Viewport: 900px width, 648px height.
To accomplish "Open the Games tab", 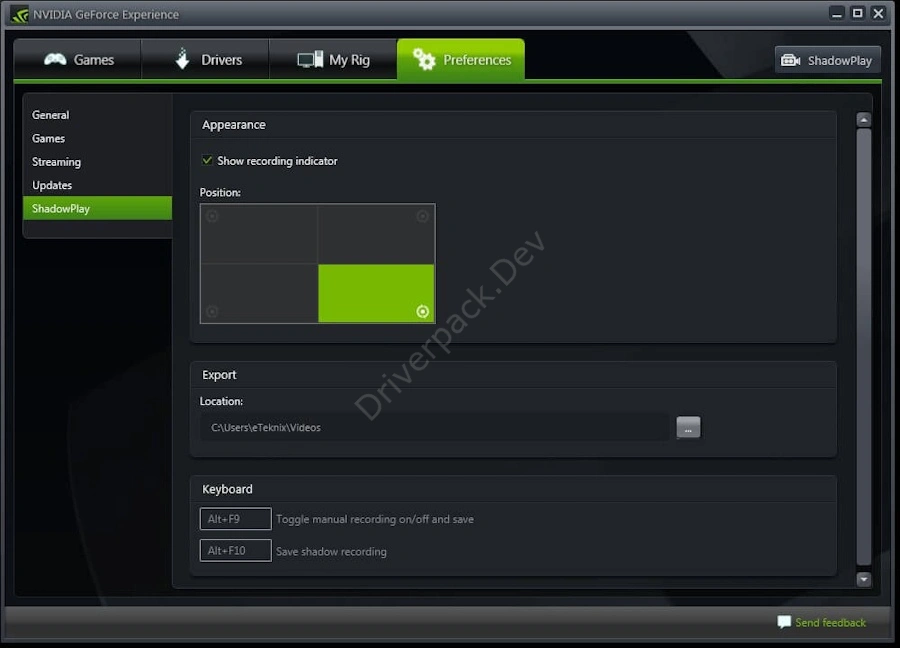I will coord(77,59).
